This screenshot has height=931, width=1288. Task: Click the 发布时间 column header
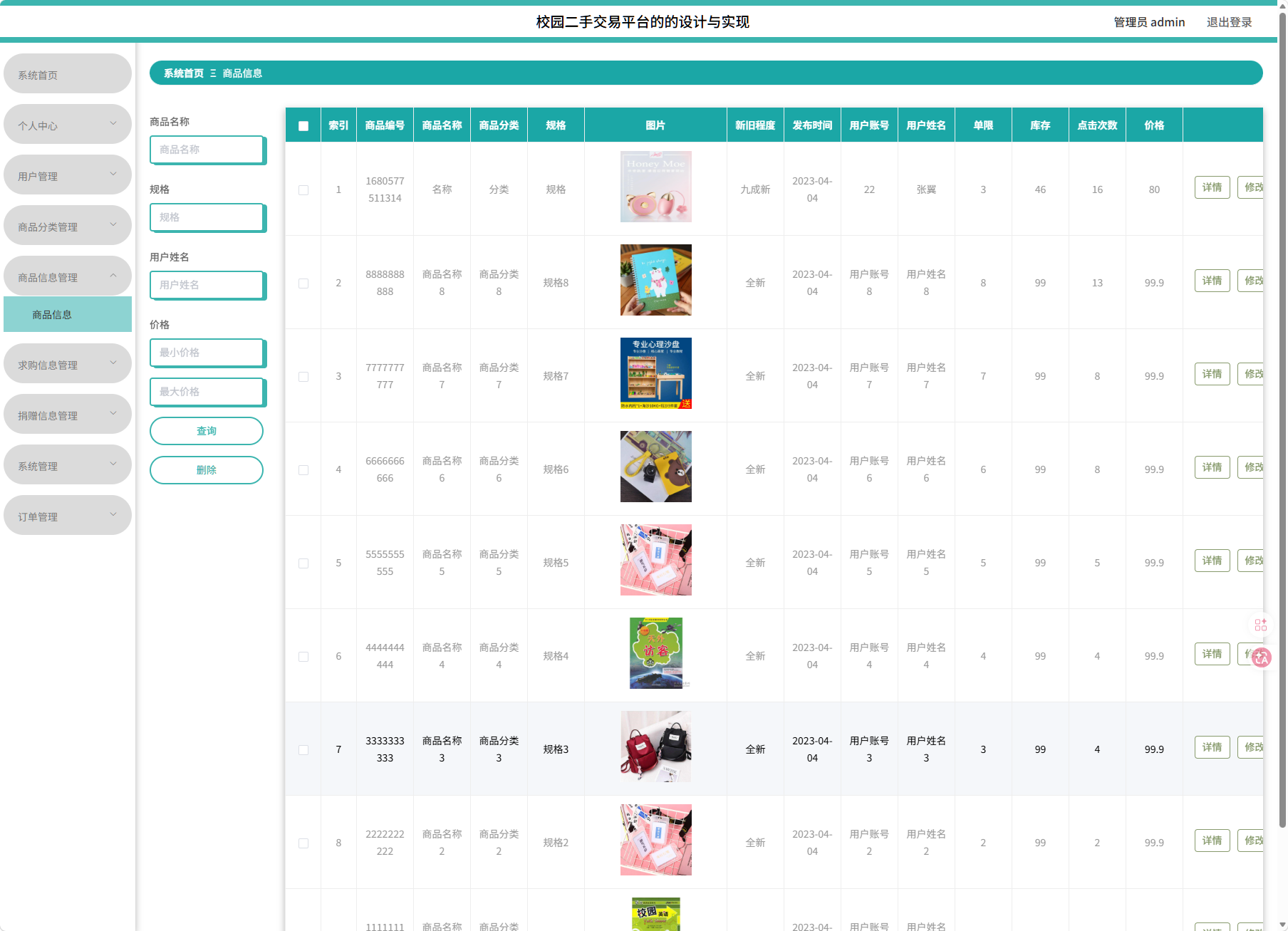(812, 125)
